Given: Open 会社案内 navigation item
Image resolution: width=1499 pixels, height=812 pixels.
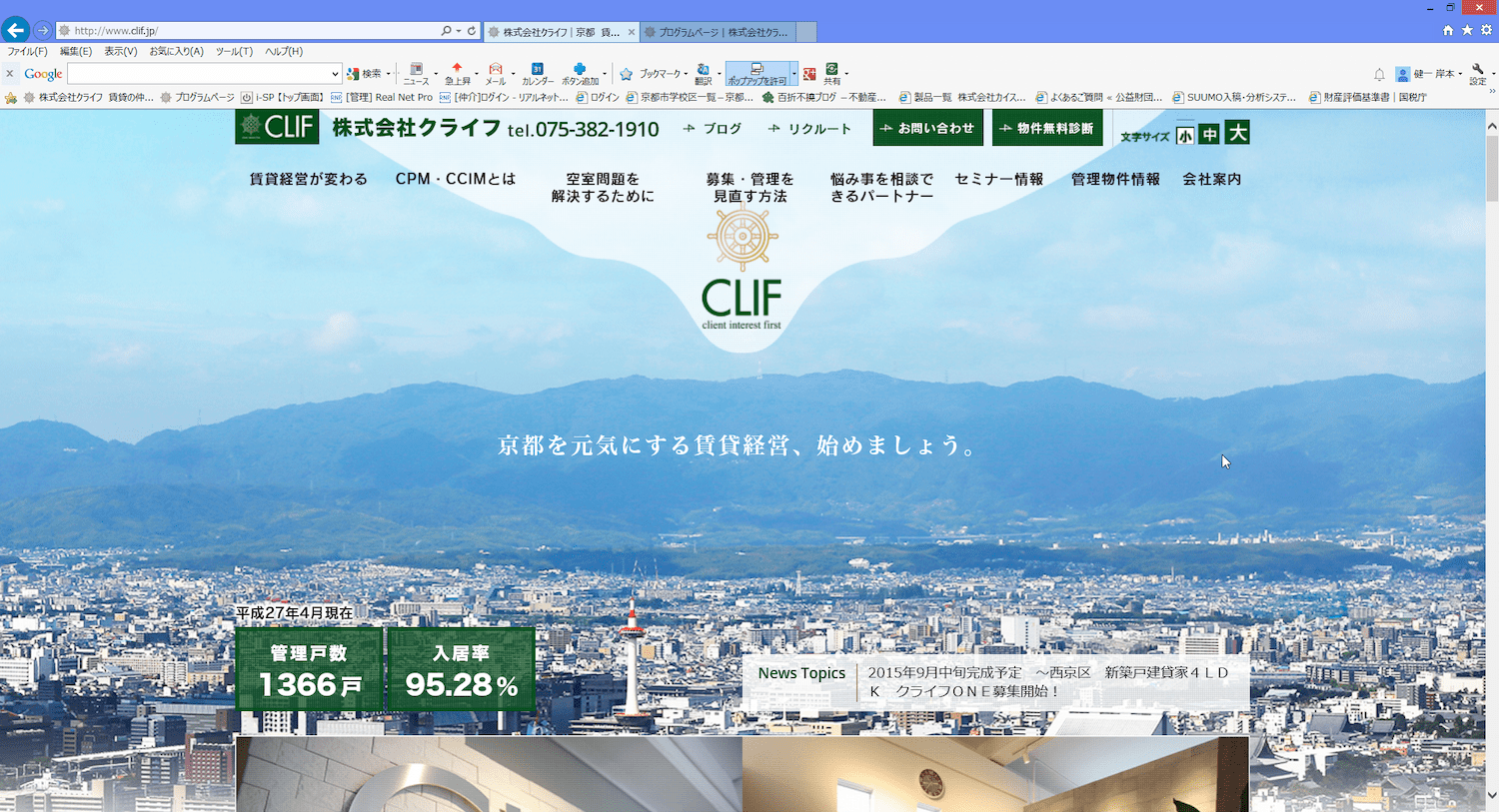Looking at the screenshot, I should pos(1212,179).
